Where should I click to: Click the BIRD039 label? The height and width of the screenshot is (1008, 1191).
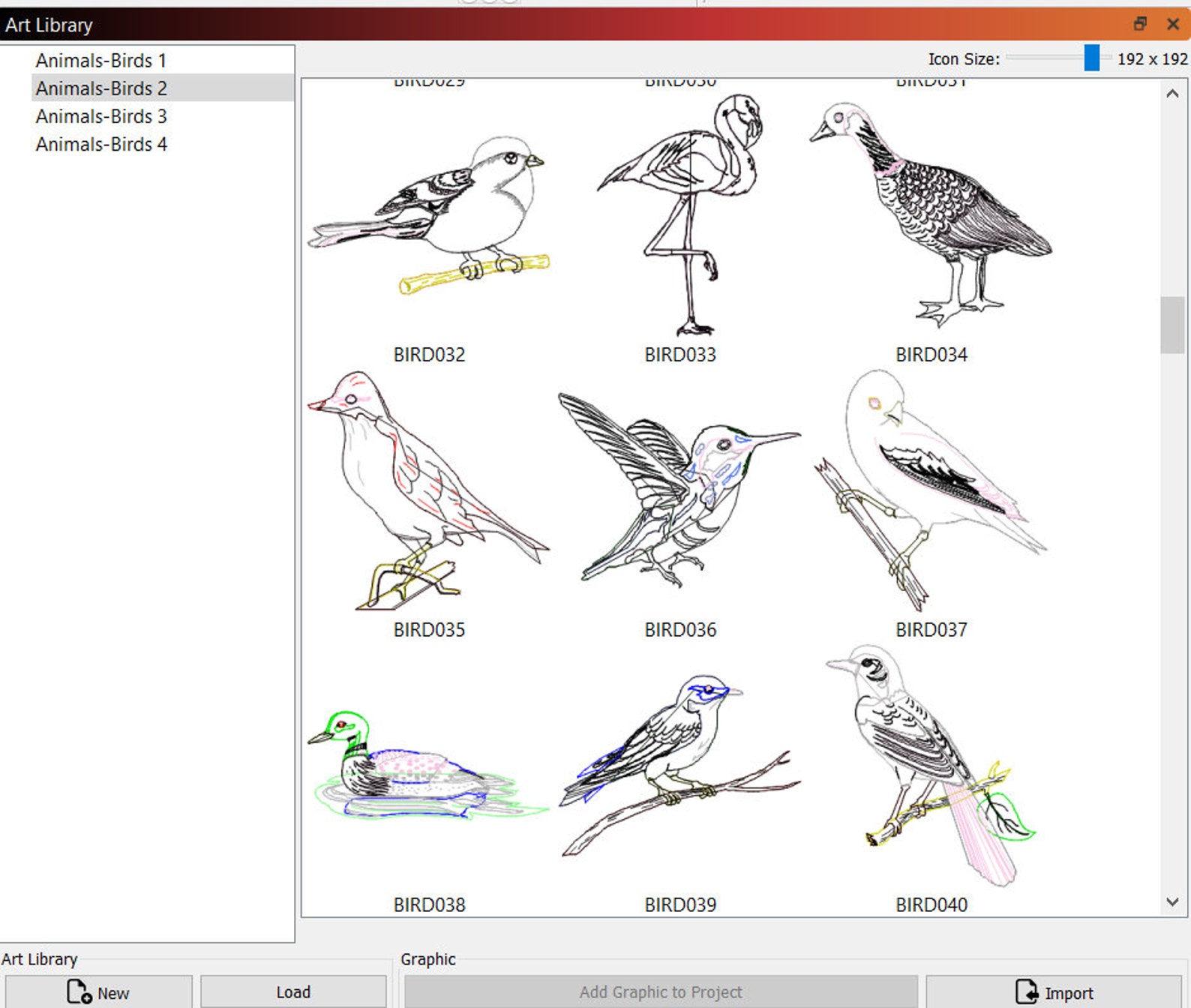pos(680,905)
